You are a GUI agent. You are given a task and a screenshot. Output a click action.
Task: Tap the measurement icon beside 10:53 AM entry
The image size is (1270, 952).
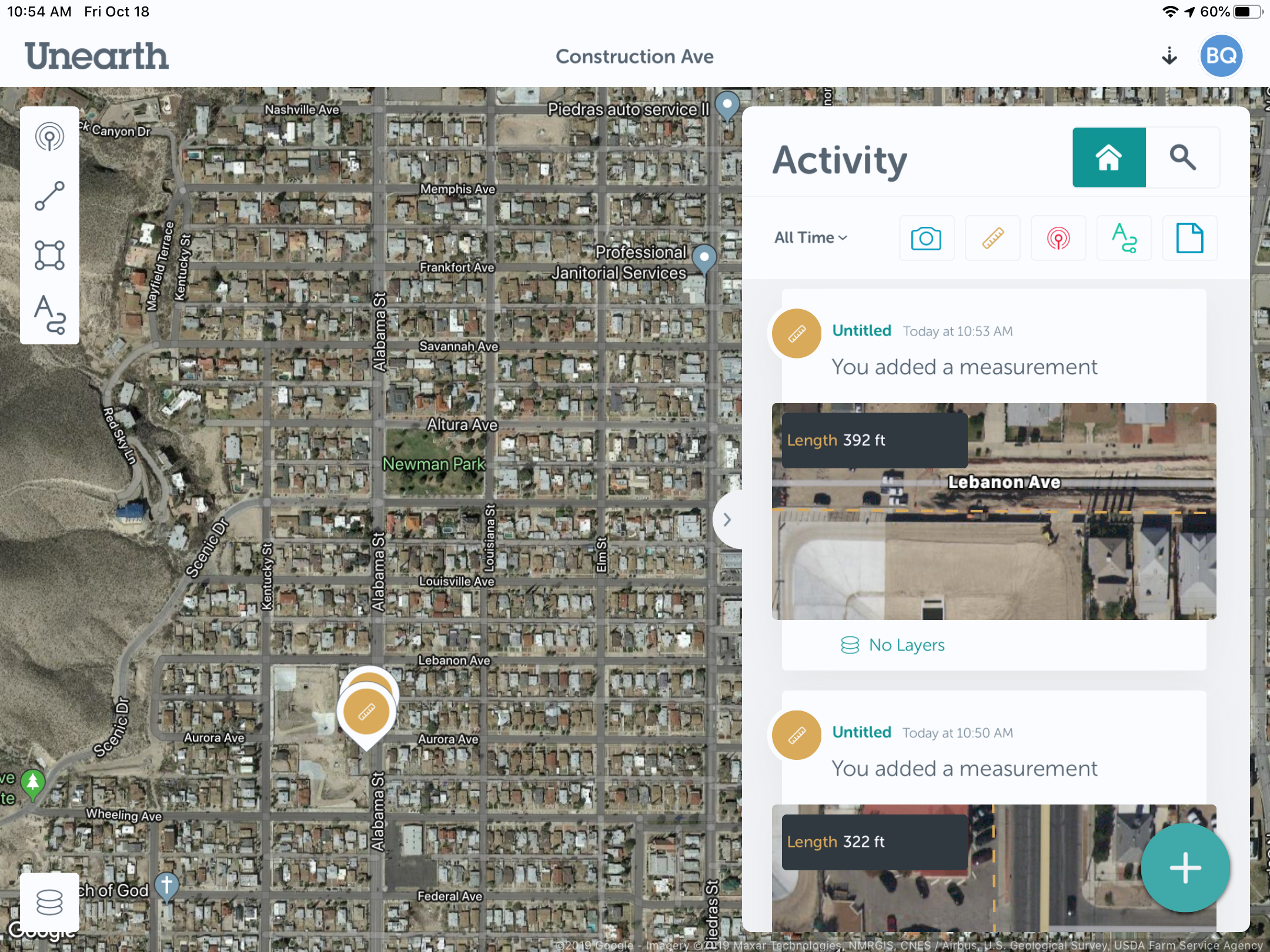[797, 334]
